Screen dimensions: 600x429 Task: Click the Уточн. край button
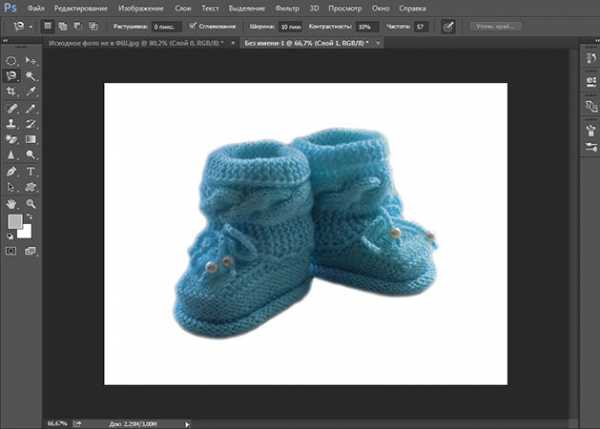(x=495, y=25)
